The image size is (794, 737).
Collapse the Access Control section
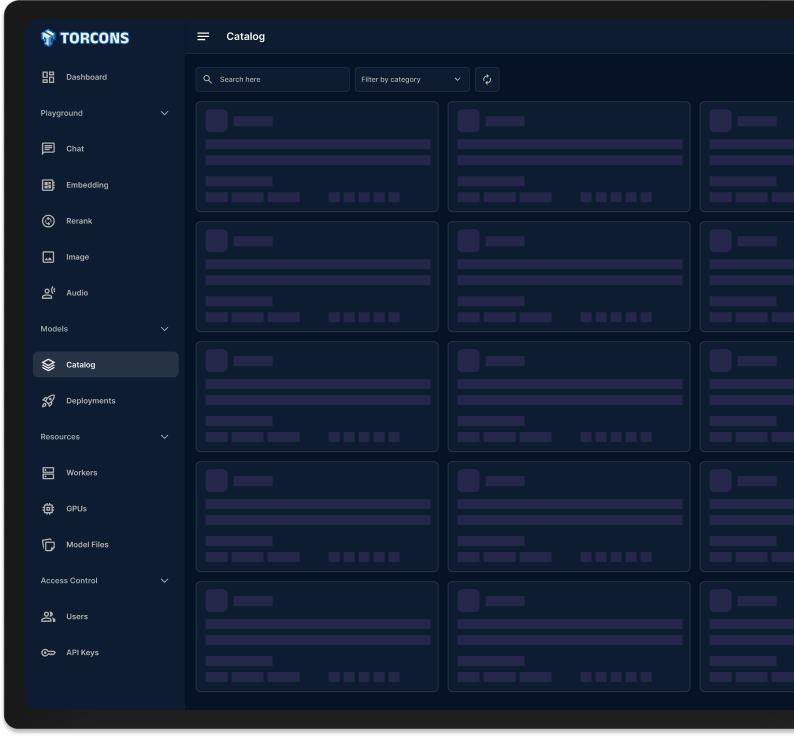(165, 581)
